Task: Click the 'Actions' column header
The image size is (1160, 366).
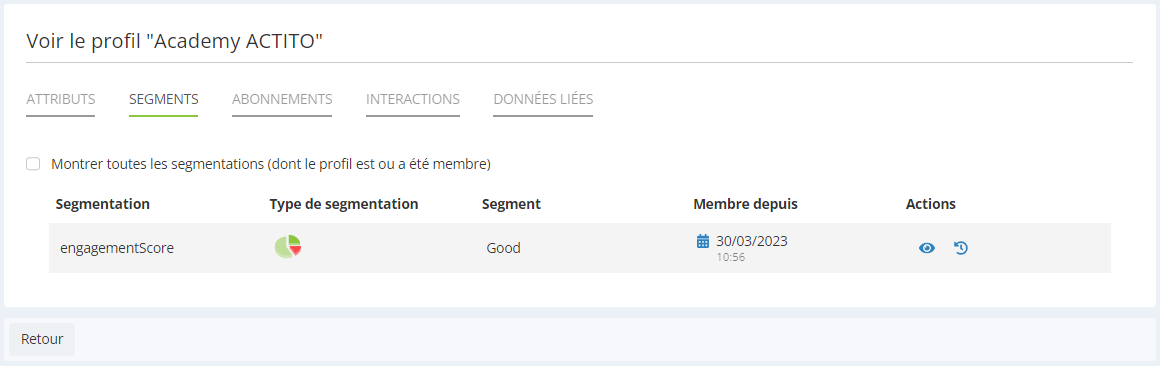Action: coord(931,204)
